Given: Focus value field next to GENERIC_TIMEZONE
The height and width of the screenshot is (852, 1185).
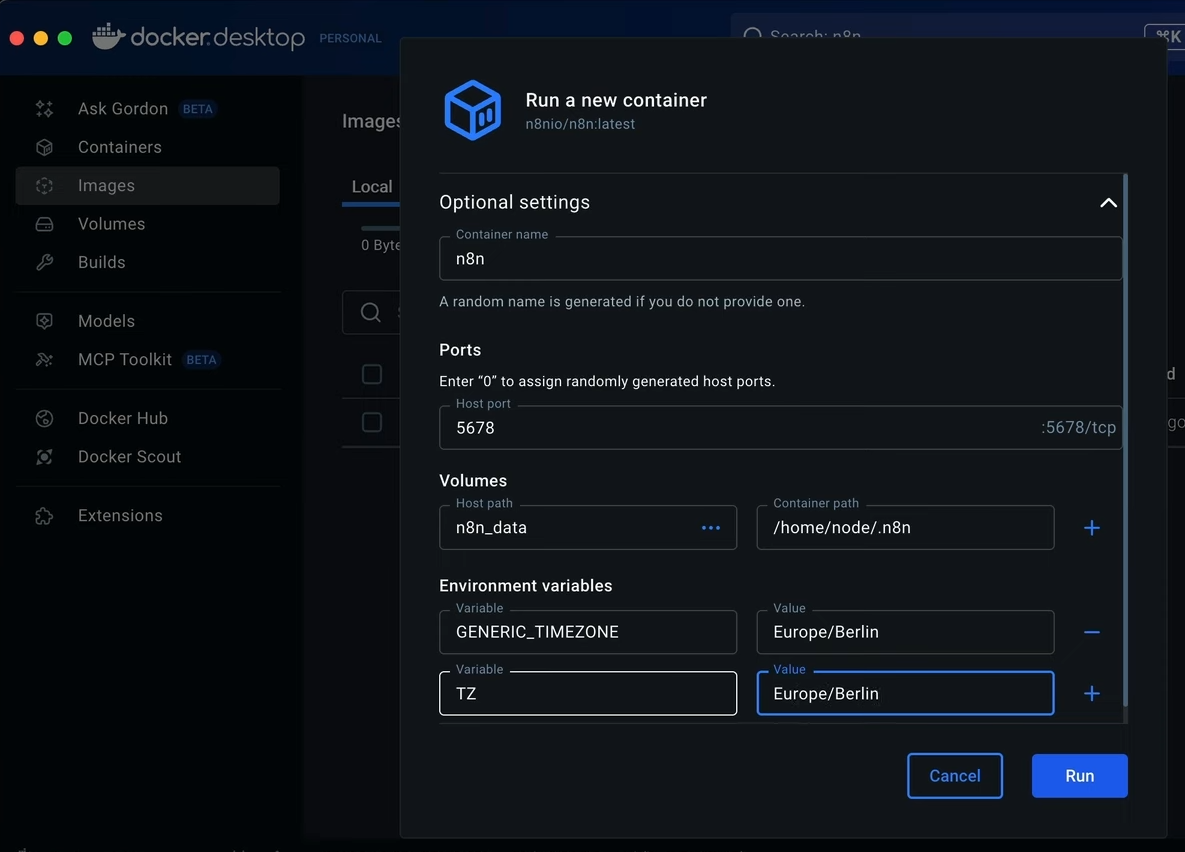Looking at the screenshot, I should pos(905,632).
